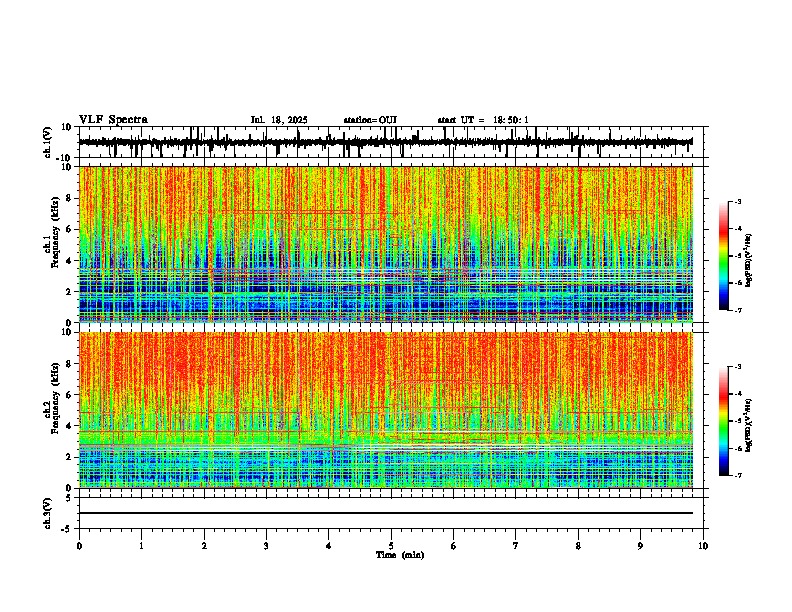Click the ch.2 frequency spectrogram panel

click(x=386, y=410)
